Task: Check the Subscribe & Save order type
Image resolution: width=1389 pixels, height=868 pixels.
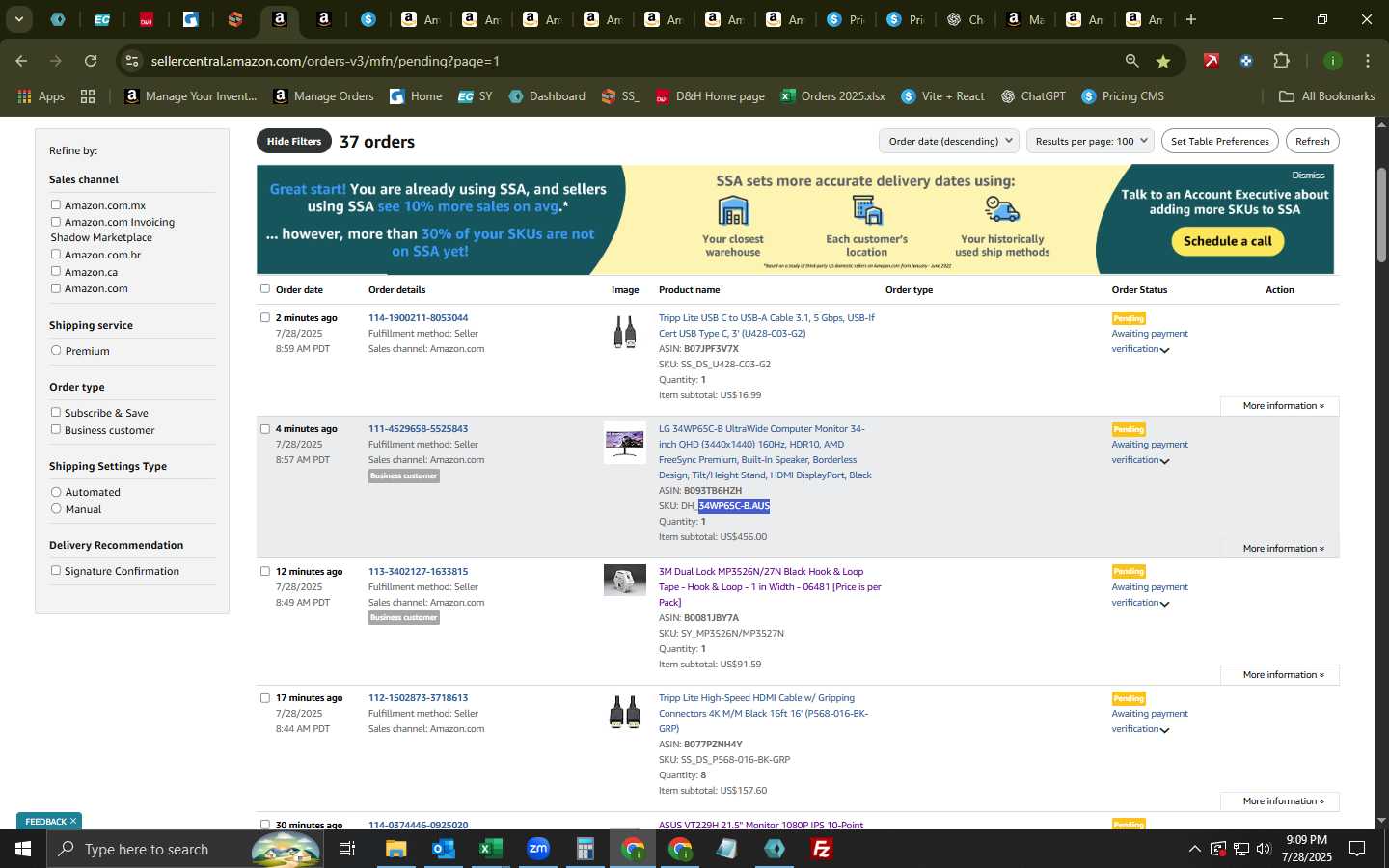Action: (56, 412)
